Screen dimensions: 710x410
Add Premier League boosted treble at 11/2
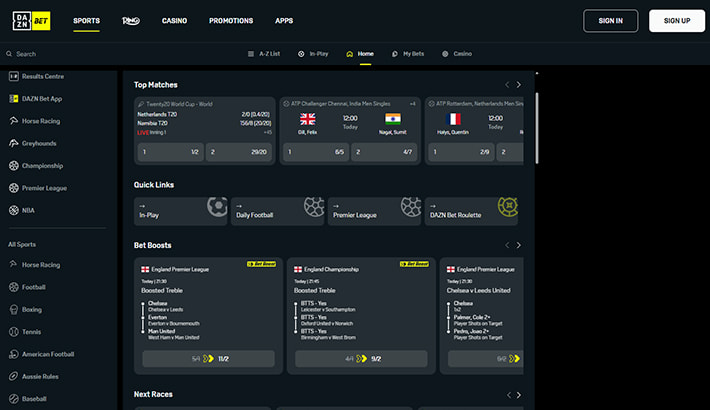coord(208,359)
